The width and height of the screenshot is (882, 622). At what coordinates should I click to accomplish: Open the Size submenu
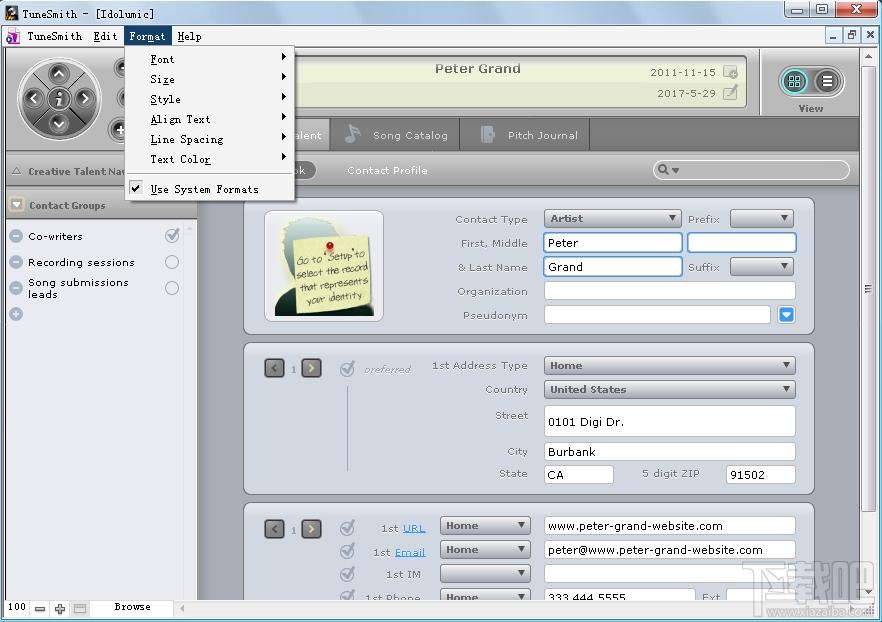209,79
